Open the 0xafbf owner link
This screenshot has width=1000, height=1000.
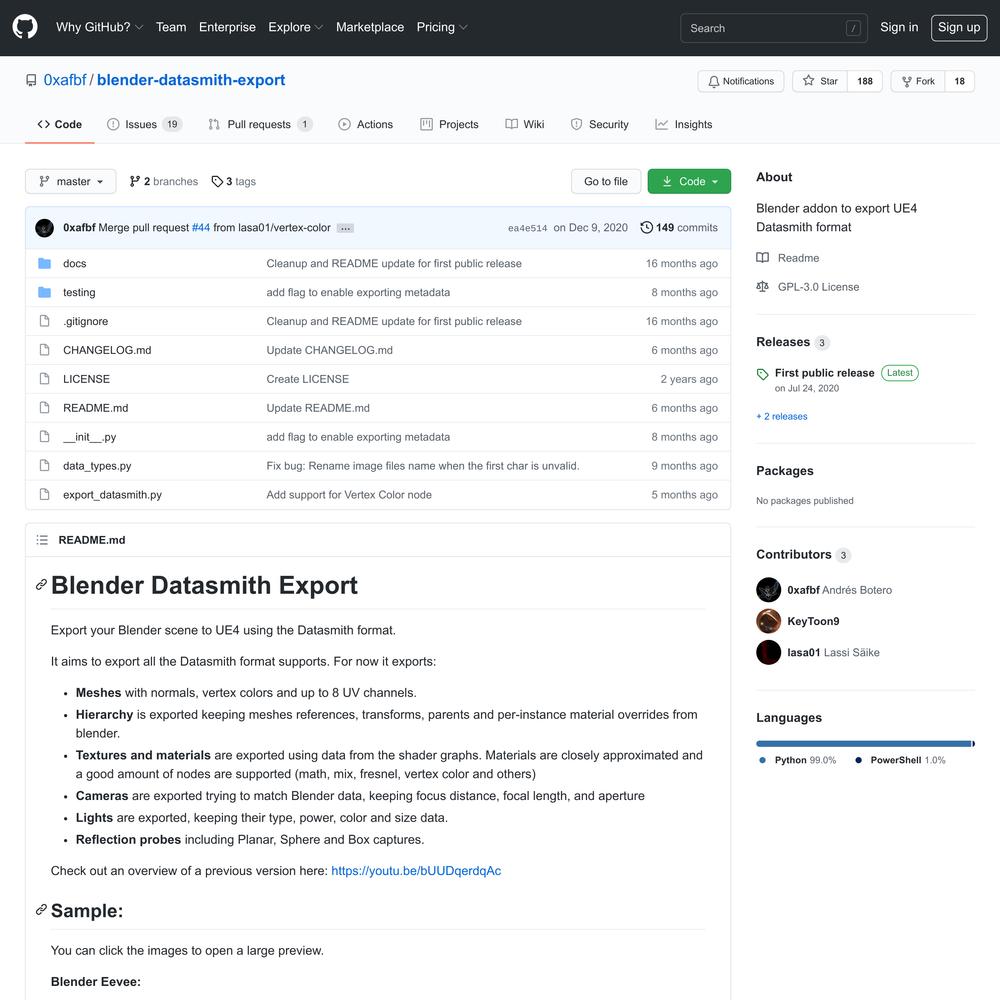click(x=64, y=80)
